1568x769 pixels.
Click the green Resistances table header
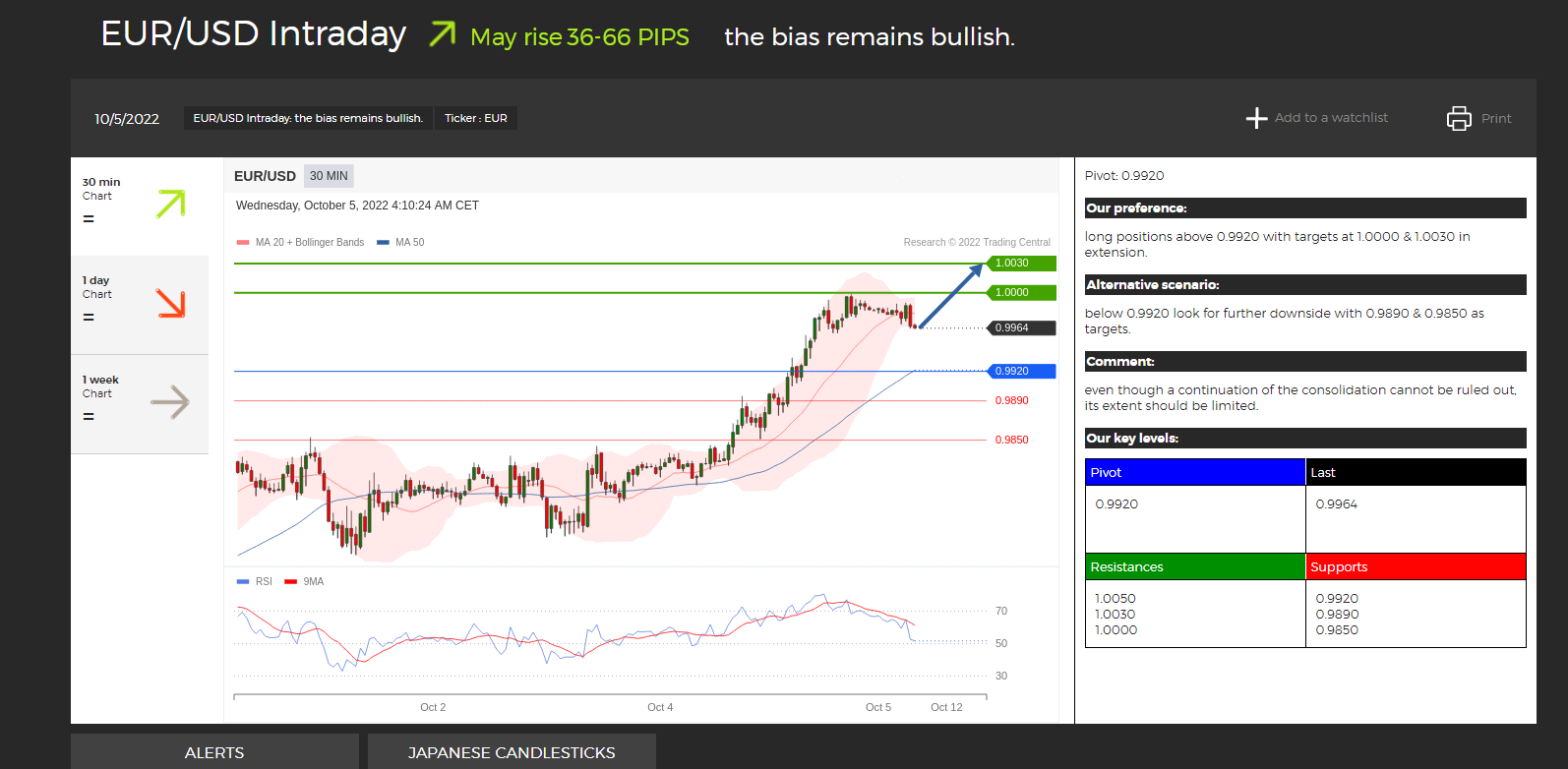[x=1195, y=566]
